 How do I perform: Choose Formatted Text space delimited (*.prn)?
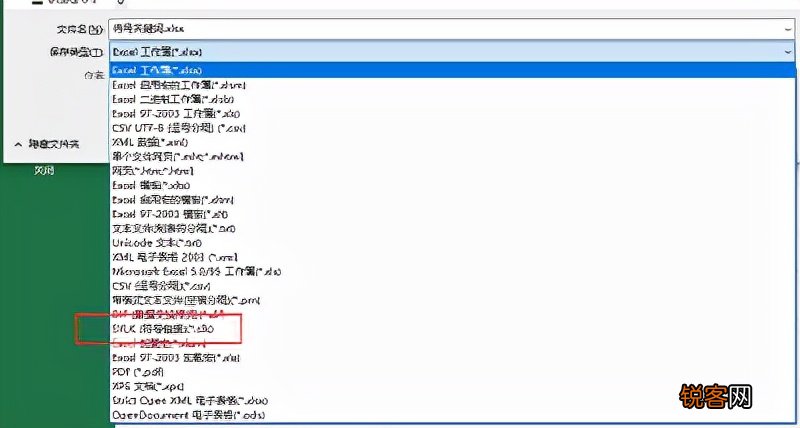point(453,300)
